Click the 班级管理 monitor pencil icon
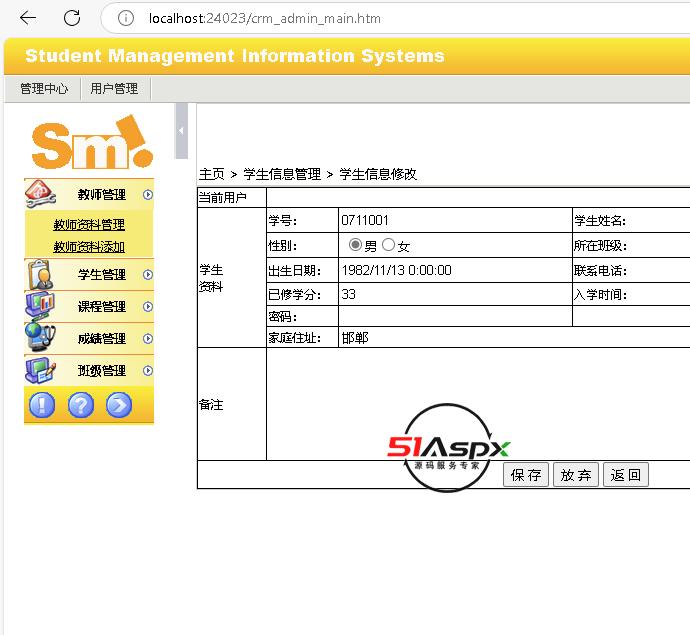 point(39,370)
